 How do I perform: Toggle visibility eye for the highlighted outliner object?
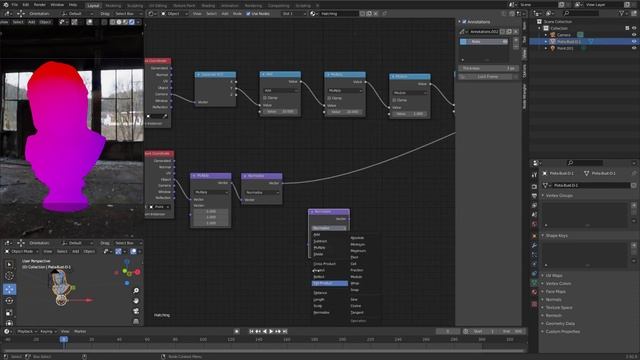pyautogui.click(x=634, y=41)
